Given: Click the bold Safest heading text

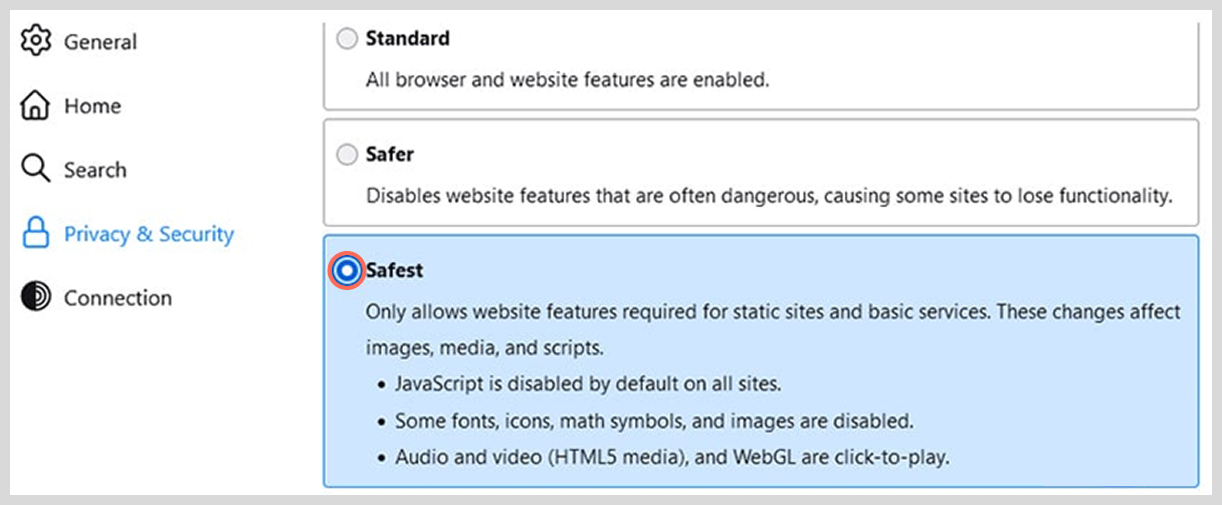Looking at the screenshot, I should (x=394, y=270).
